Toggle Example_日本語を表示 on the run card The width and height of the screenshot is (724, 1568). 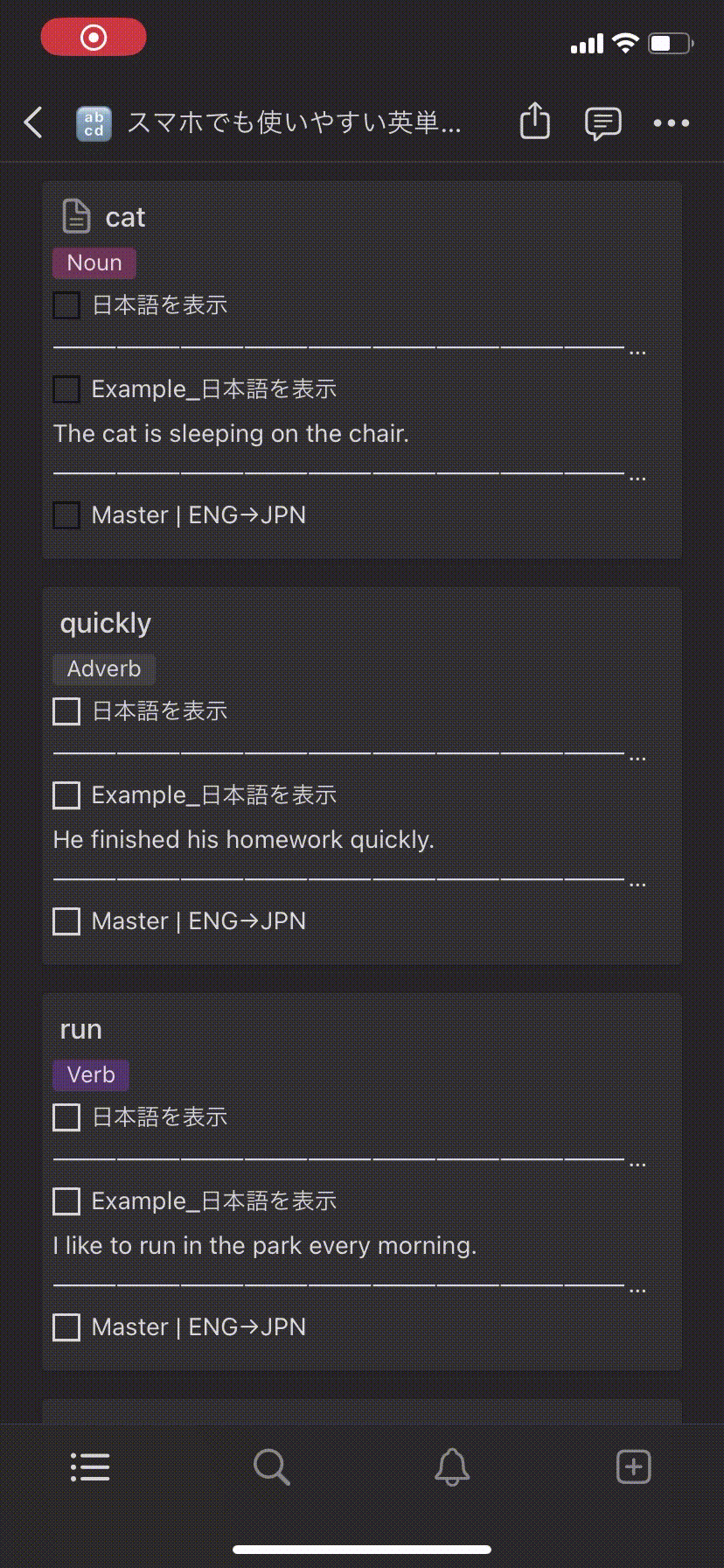(x=66, y=1201)
